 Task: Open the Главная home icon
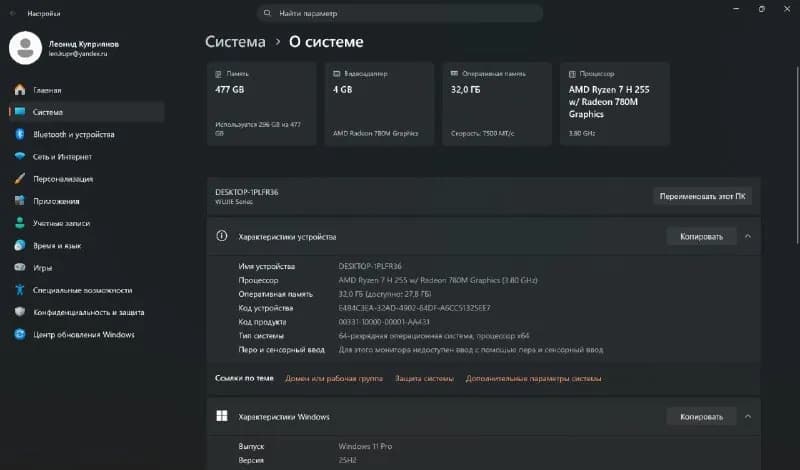coord(20,90)
